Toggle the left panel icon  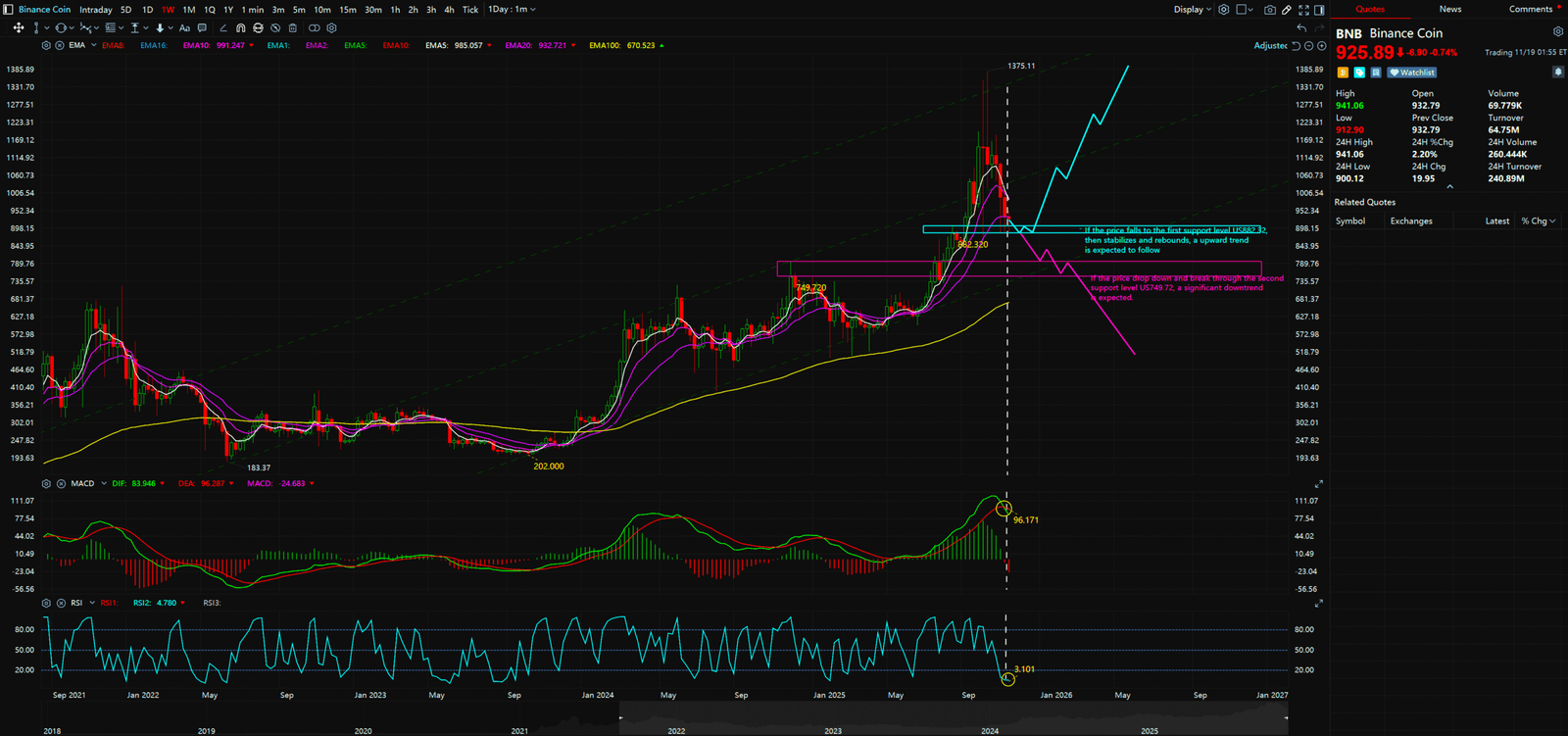click(9, 10)
